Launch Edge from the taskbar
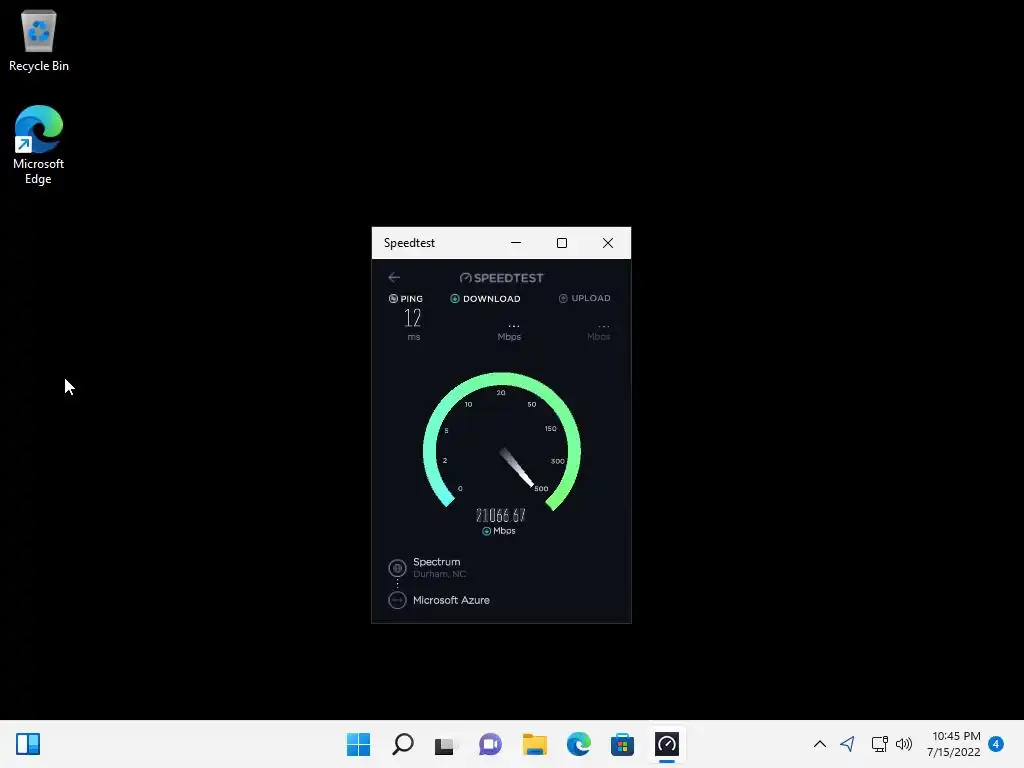 (x=579, y=744)
